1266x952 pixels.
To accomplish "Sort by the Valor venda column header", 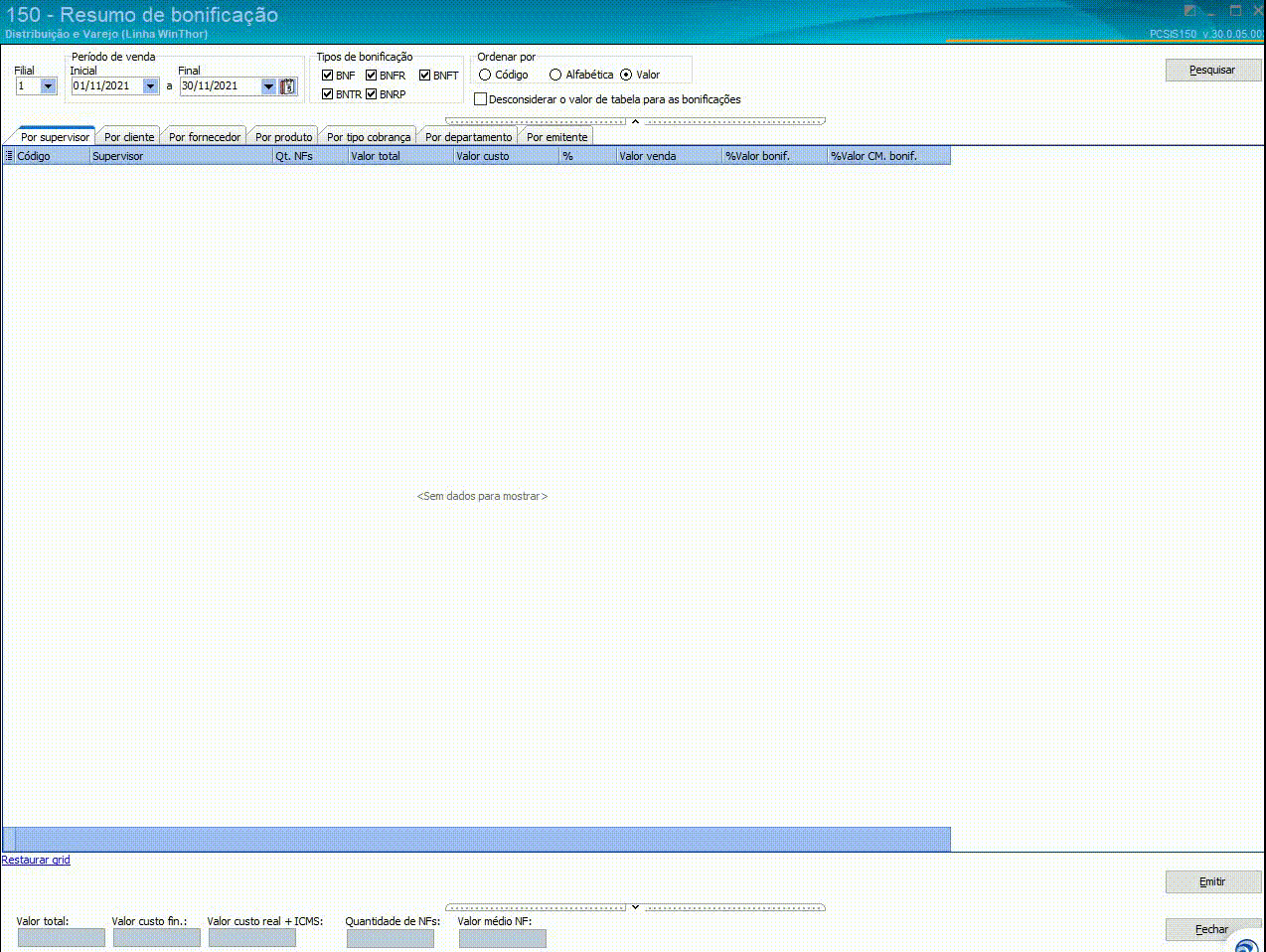I will coord(669,156).
